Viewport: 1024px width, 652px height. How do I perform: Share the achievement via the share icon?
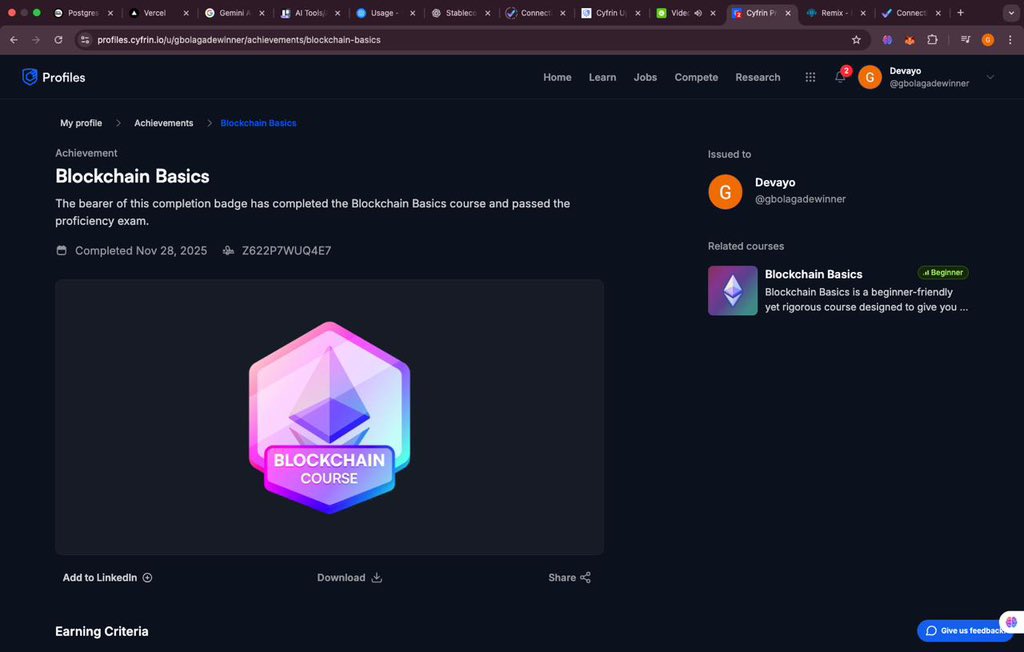click(583, 577)
